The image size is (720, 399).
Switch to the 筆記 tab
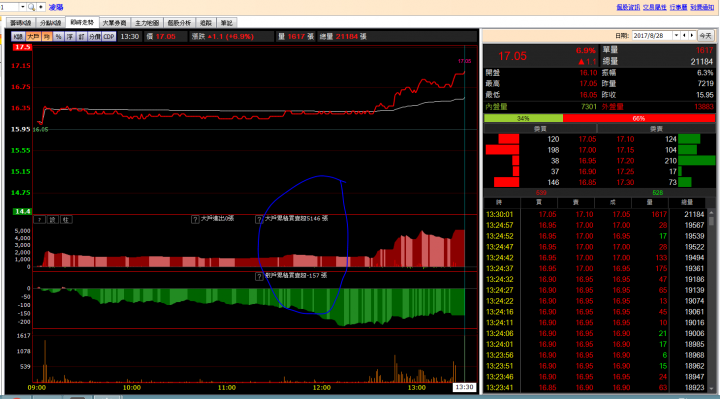click(227, 22)
